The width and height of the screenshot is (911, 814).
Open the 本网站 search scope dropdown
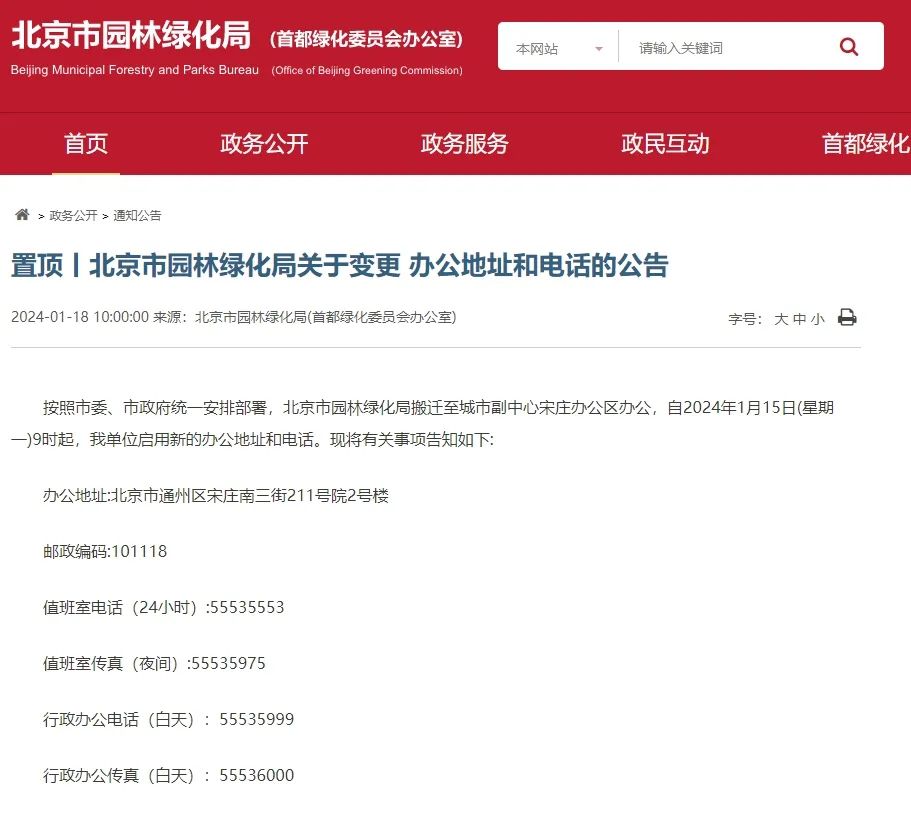point(559,48)
